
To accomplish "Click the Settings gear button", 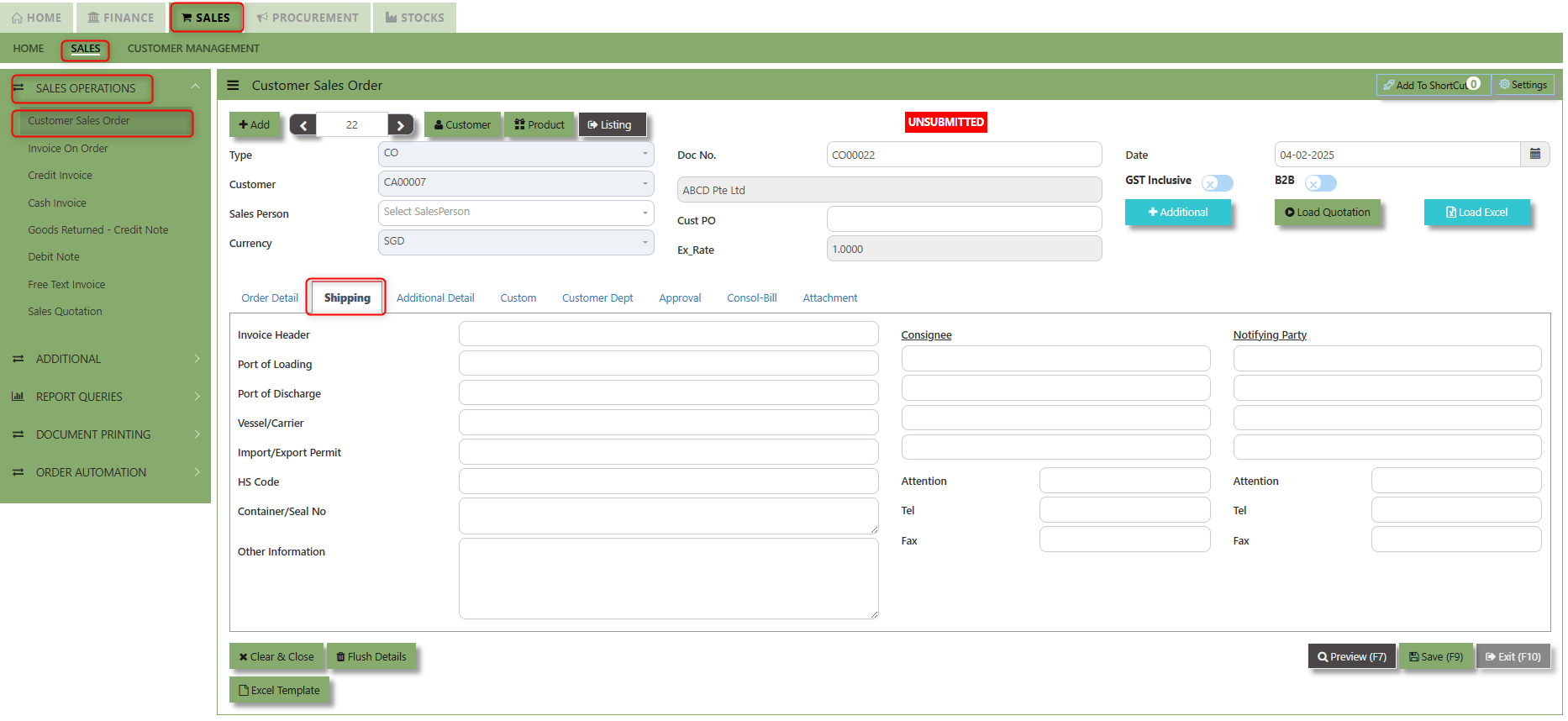I will [1523, 85].
